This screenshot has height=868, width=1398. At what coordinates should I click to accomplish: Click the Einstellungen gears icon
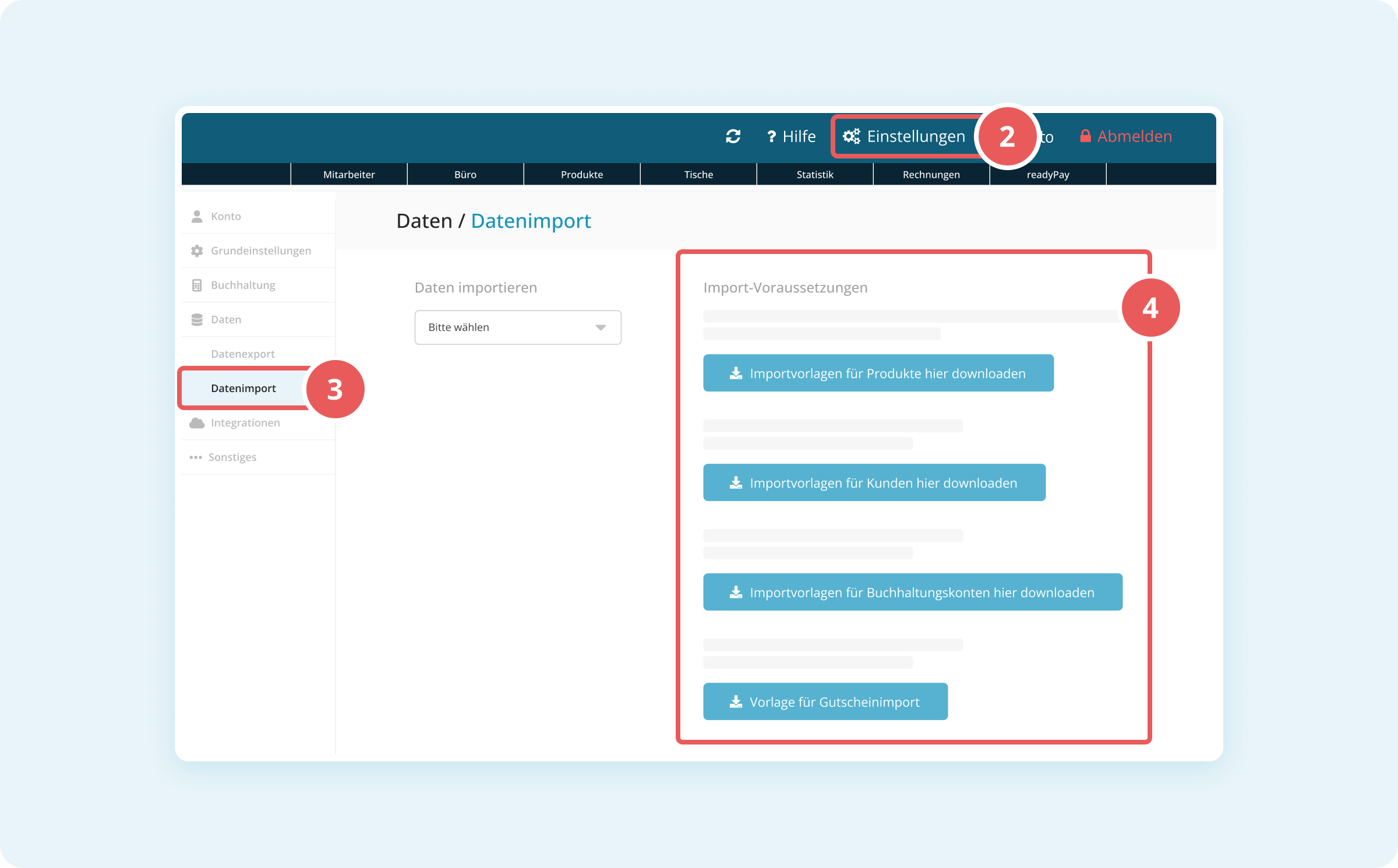click(852, 136)
